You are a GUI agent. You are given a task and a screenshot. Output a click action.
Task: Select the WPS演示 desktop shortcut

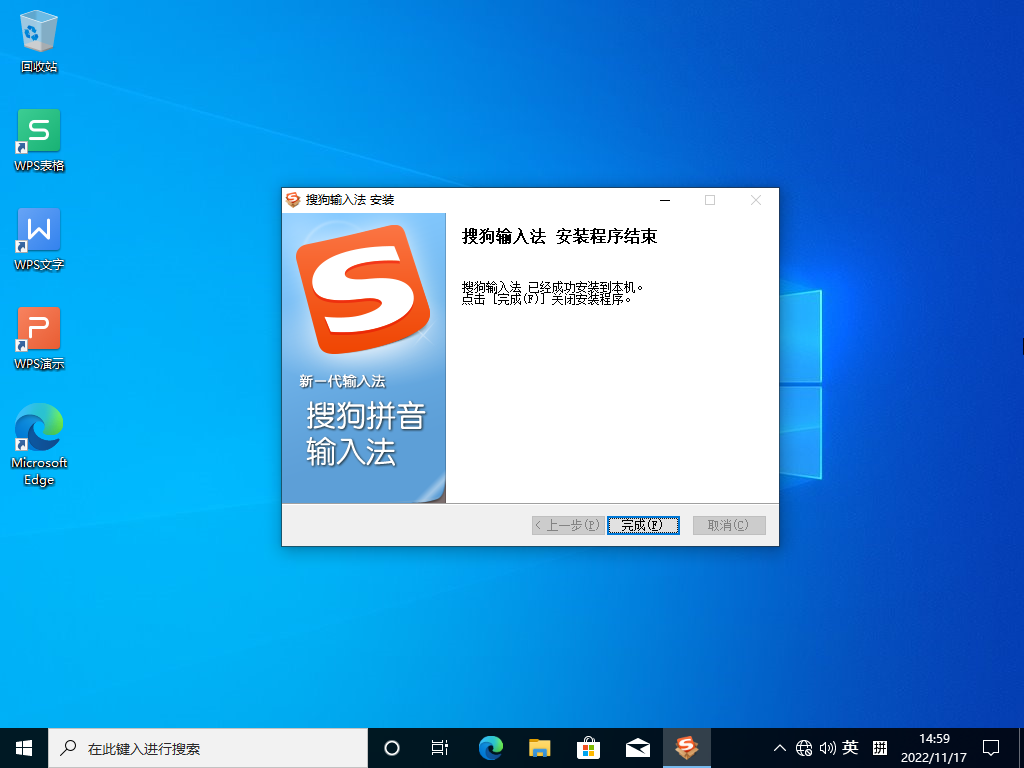(x=39, y=339)
